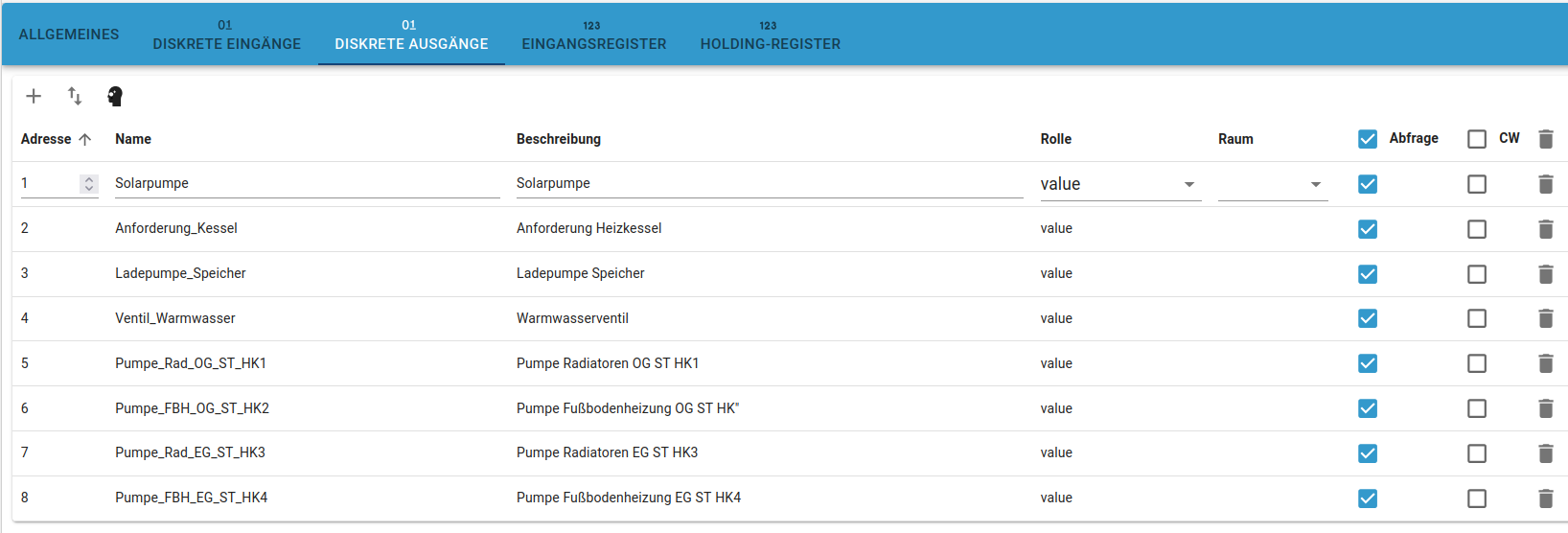Click the Beschreibung field of Solarpumpe
Screen dimensions: 1568x533
coord(767,183)
